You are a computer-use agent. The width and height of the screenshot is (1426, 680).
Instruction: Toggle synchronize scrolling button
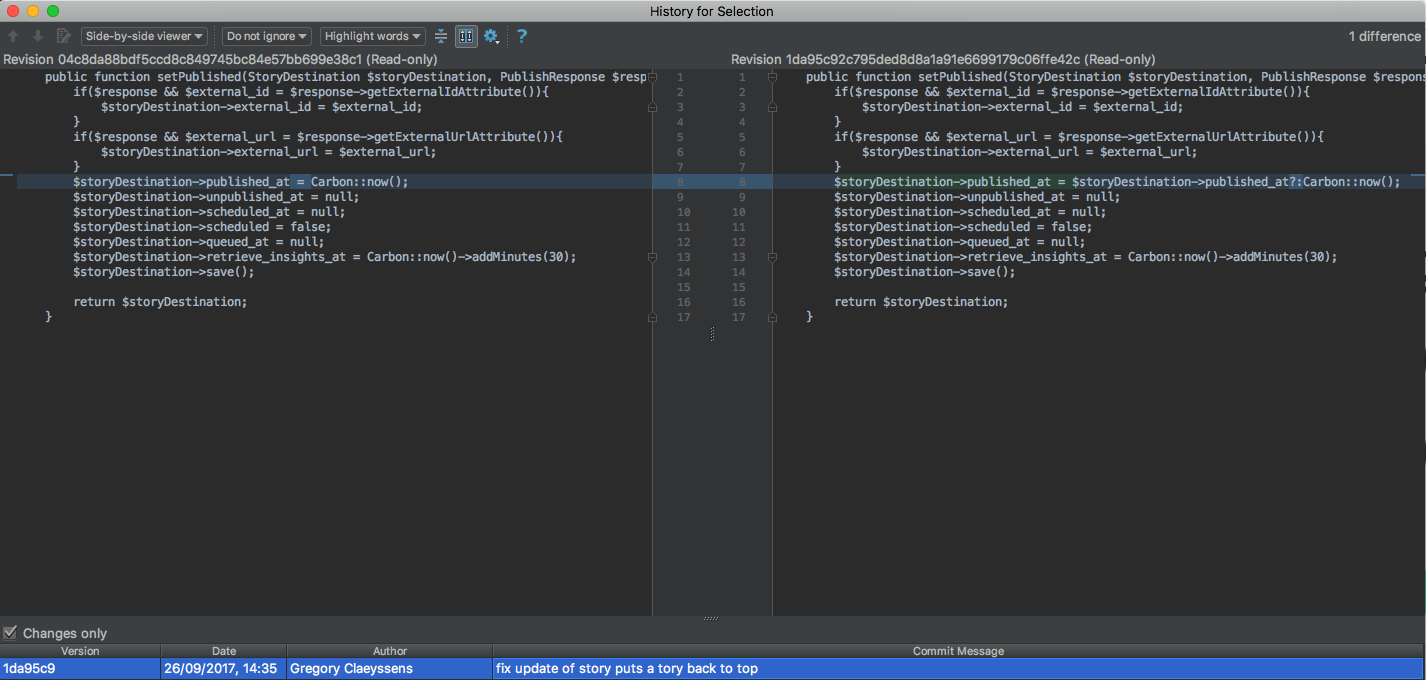[x=466, y=36]
